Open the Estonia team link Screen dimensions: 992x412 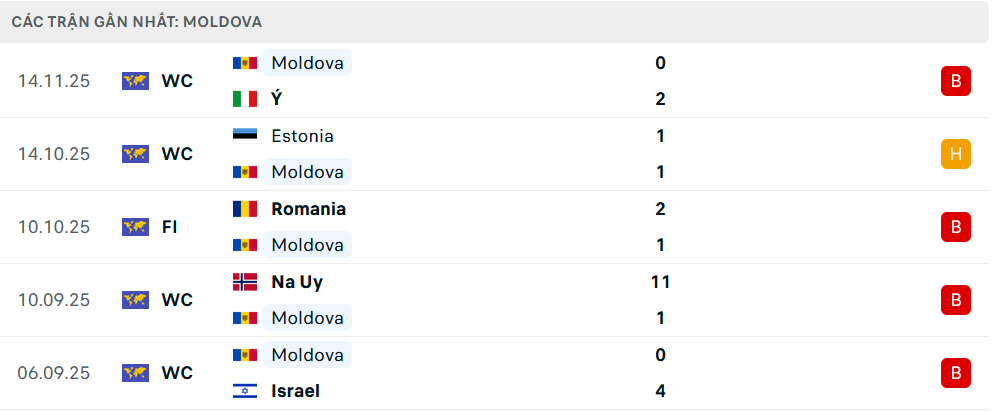pyautogui.click(x=302, y=136)
